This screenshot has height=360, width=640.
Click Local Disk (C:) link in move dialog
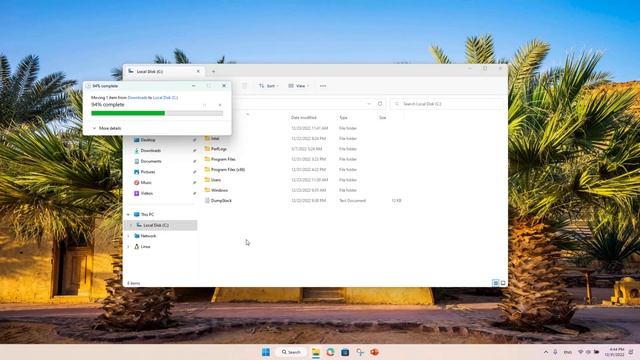point(165,98)
